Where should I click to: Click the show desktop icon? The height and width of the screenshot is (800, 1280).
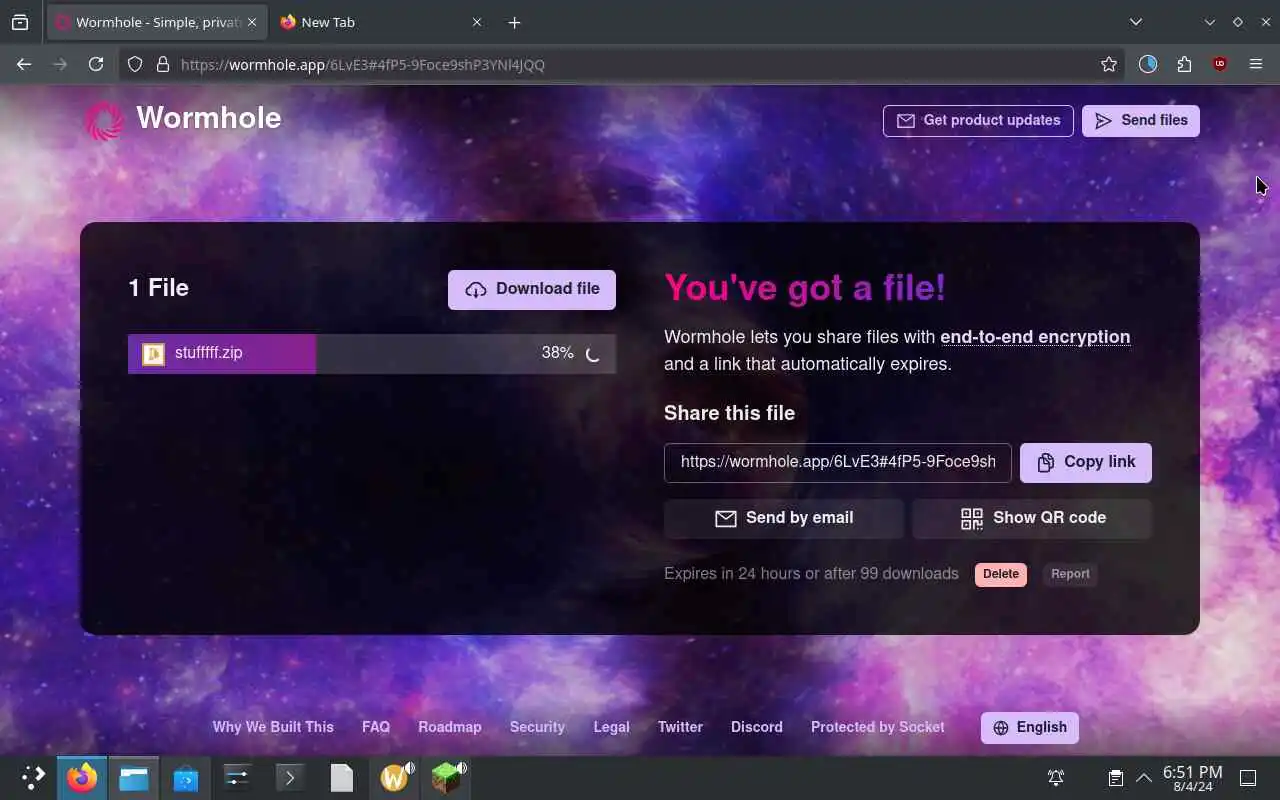pyautogui.click(x=1248, y=777)
